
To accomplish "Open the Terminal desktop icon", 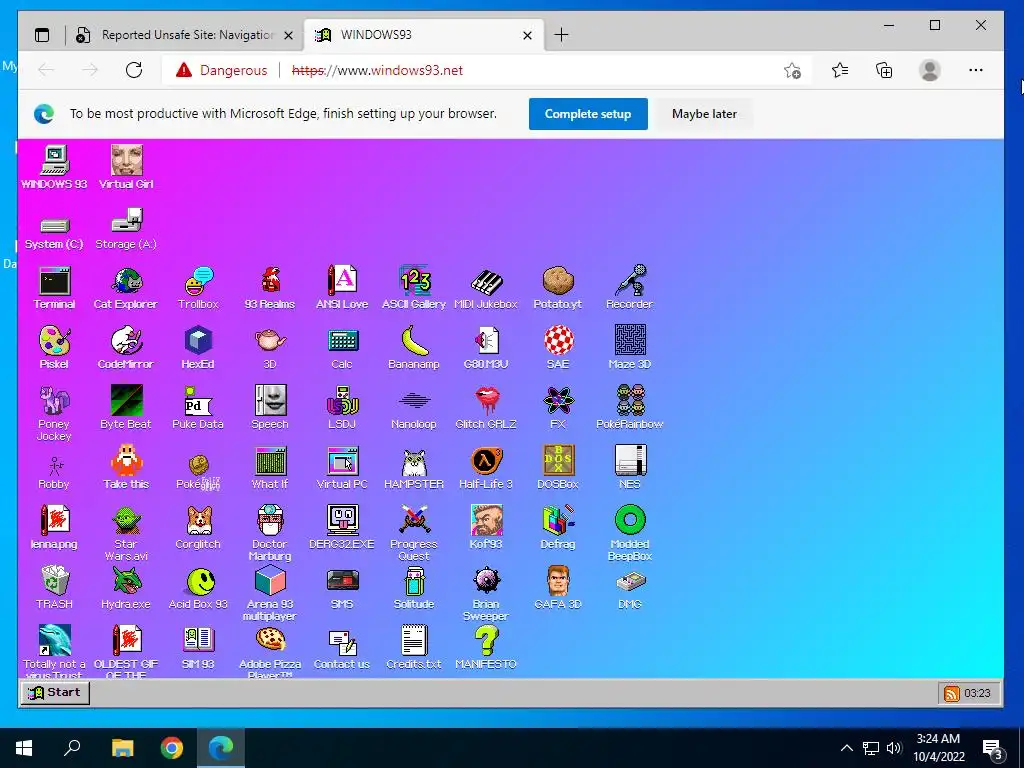I will [54, 287].
